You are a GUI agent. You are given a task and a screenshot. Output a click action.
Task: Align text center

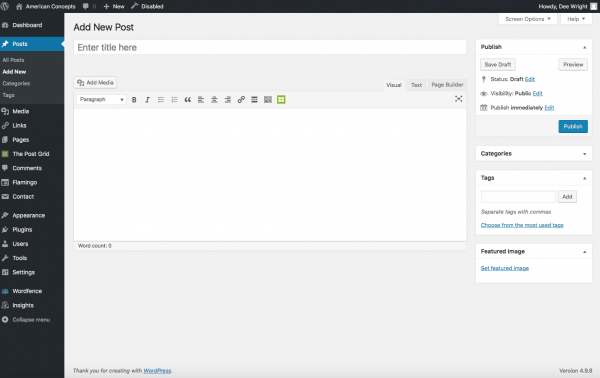214,99
